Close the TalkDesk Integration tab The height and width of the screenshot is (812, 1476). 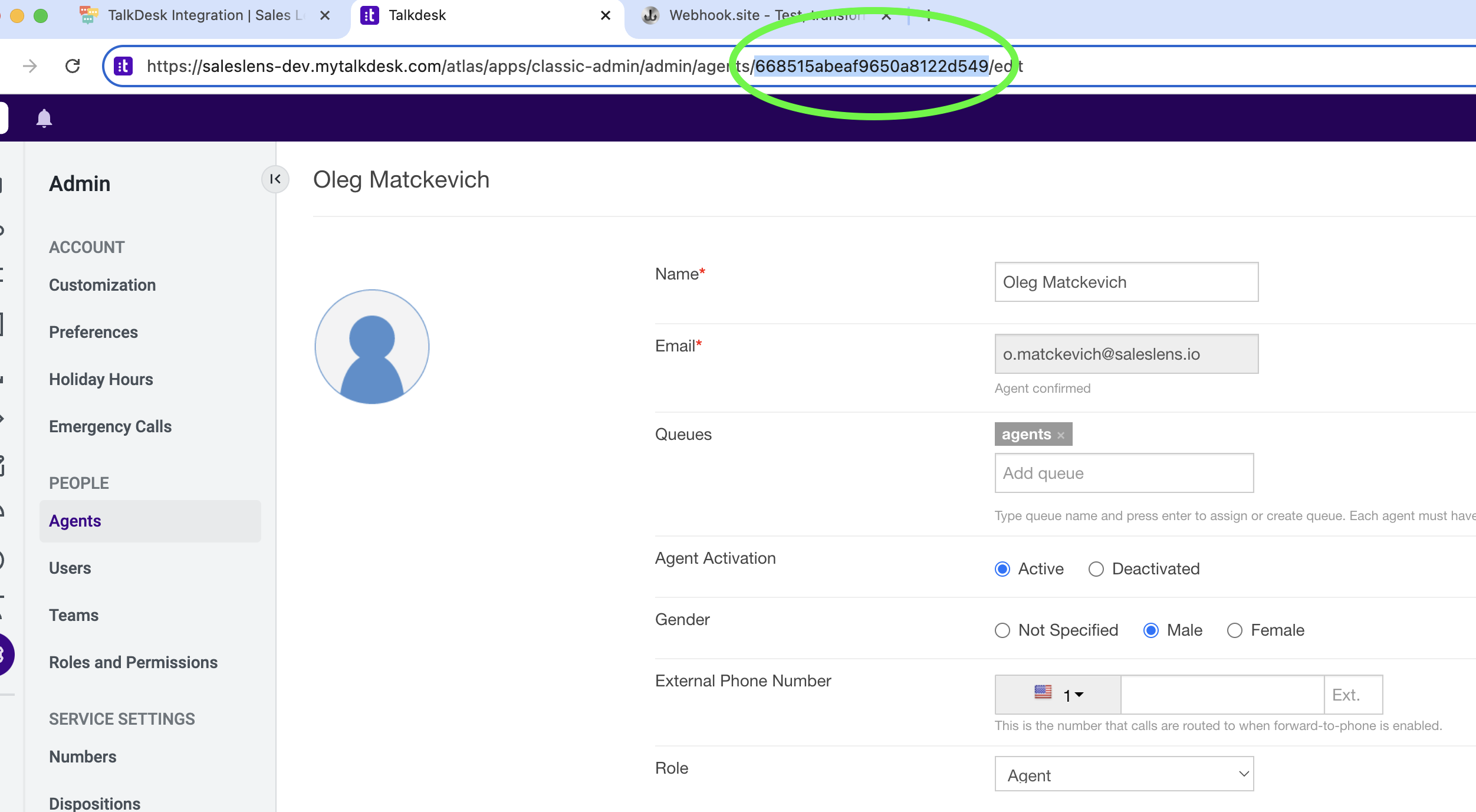click(324, 16)
